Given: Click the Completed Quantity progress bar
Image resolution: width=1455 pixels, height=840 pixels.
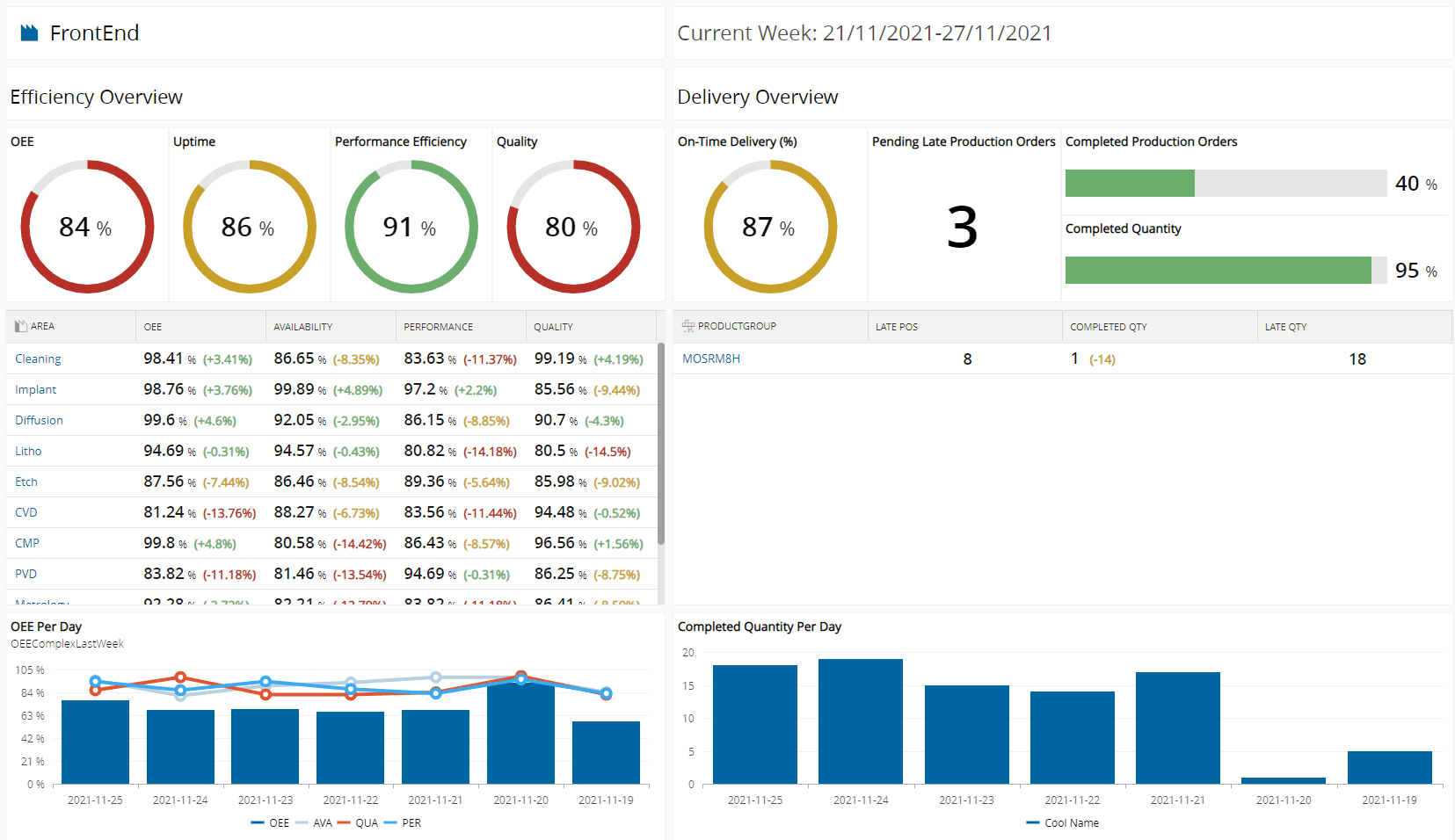Looking at the screenshot, I should 1226,271.
